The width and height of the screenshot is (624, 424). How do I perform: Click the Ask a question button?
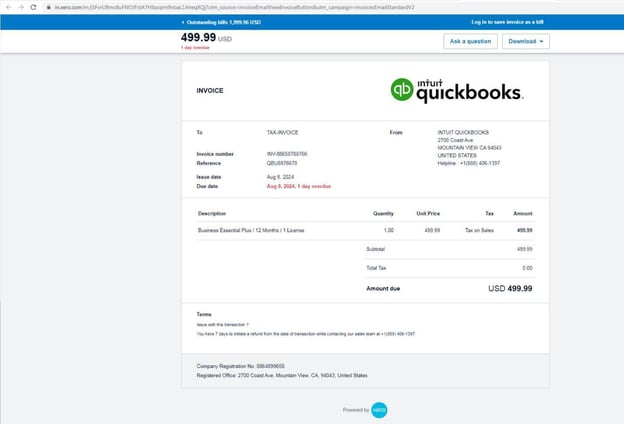(x=470, y=41)
